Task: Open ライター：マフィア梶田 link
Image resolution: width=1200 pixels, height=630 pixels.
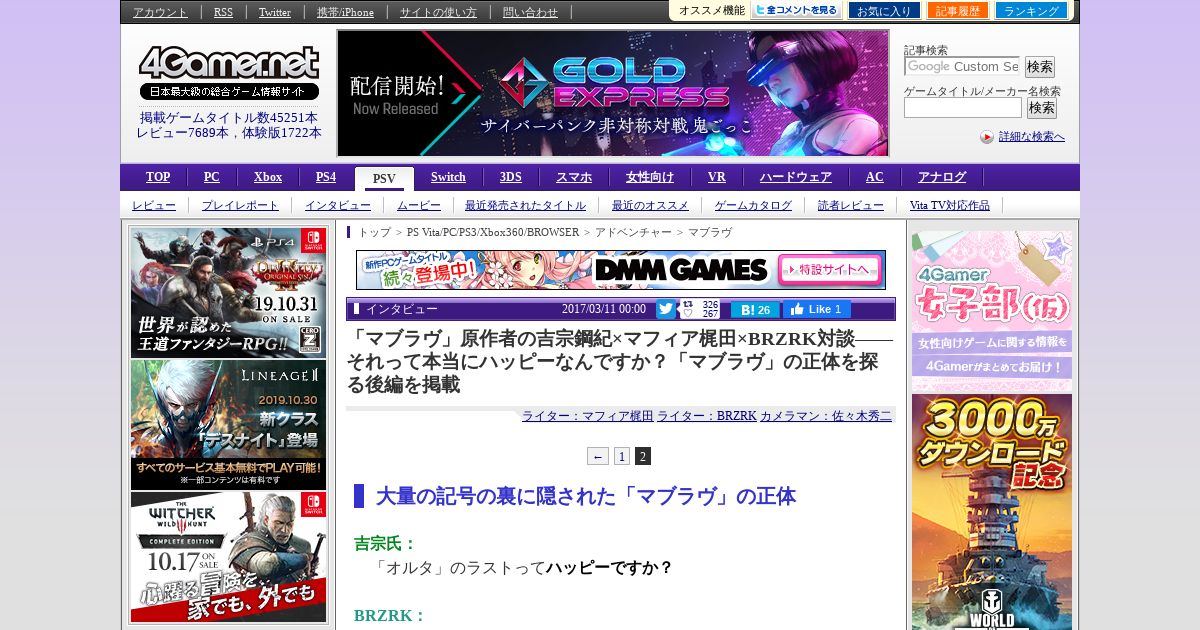Action: coord(587,416)
